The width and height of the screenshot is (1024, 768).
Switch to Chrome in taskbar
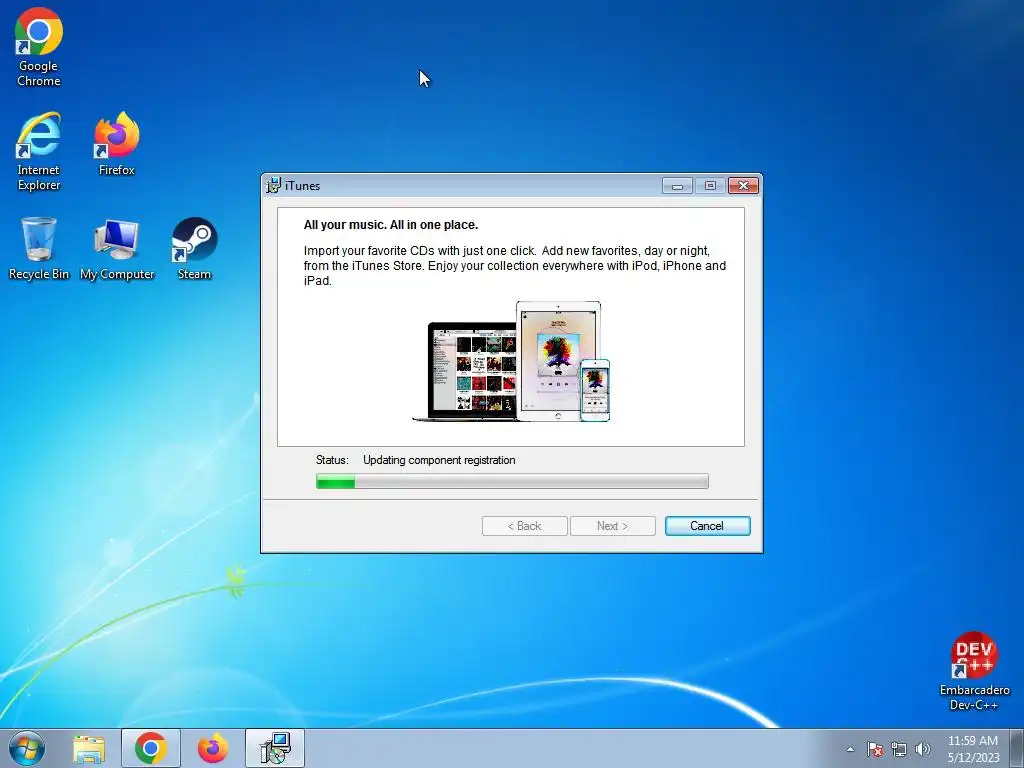(x=151, y=748)
